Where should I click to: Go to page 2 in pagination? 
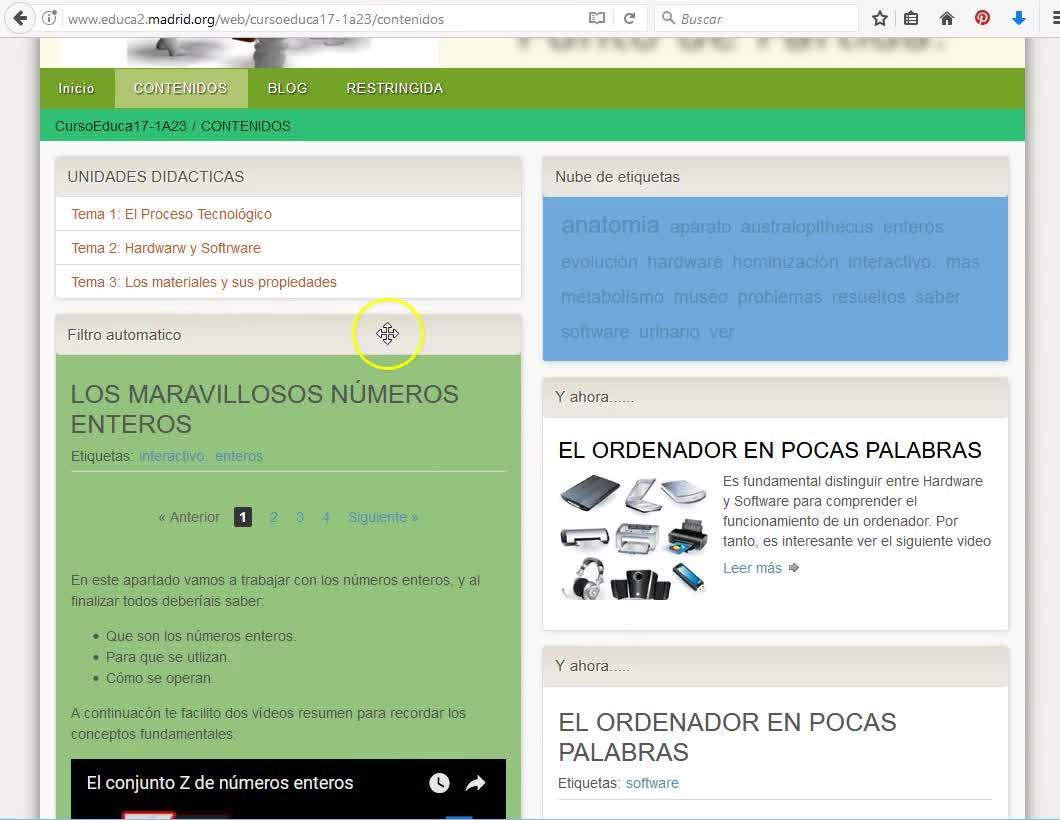[273, 517]
